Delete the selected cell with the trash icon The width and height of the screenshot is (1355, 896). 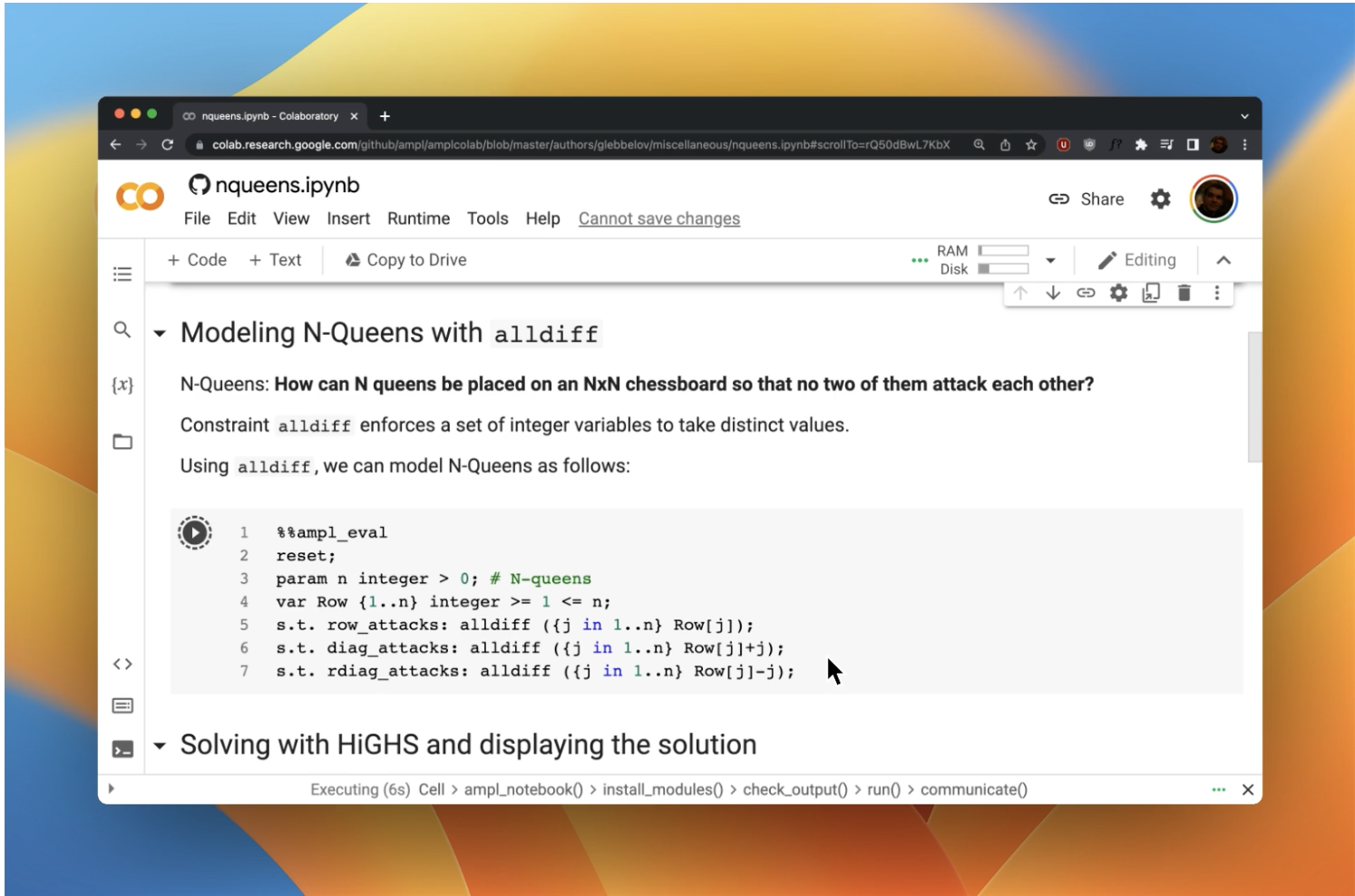coord(1184,293)
